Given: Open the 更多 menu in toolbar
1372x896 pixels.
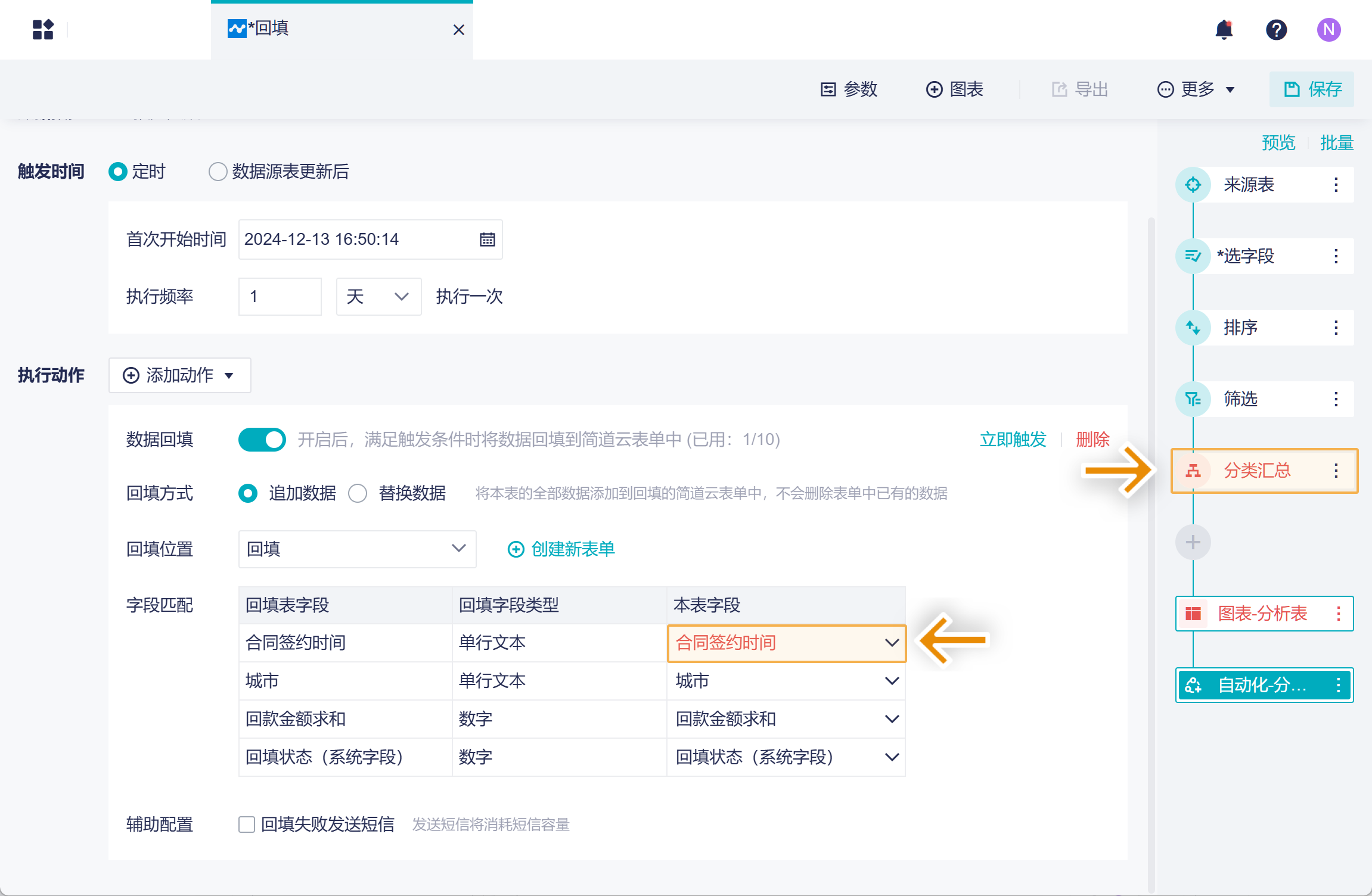Looking at the screenshot, I should [x=1196, y=89].
